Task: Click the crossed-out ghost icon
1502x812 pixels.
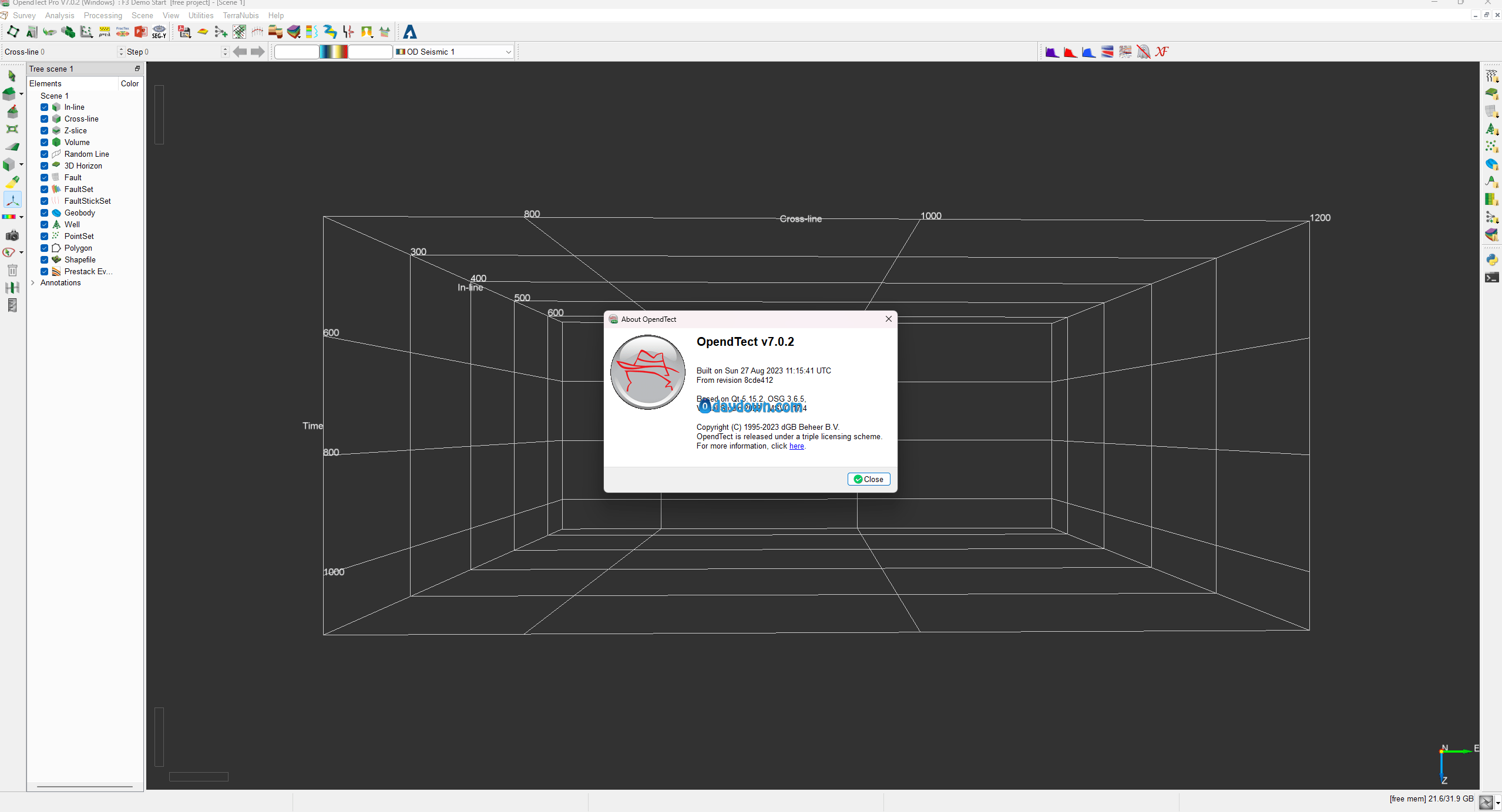Action: (x=1143, y=52)
